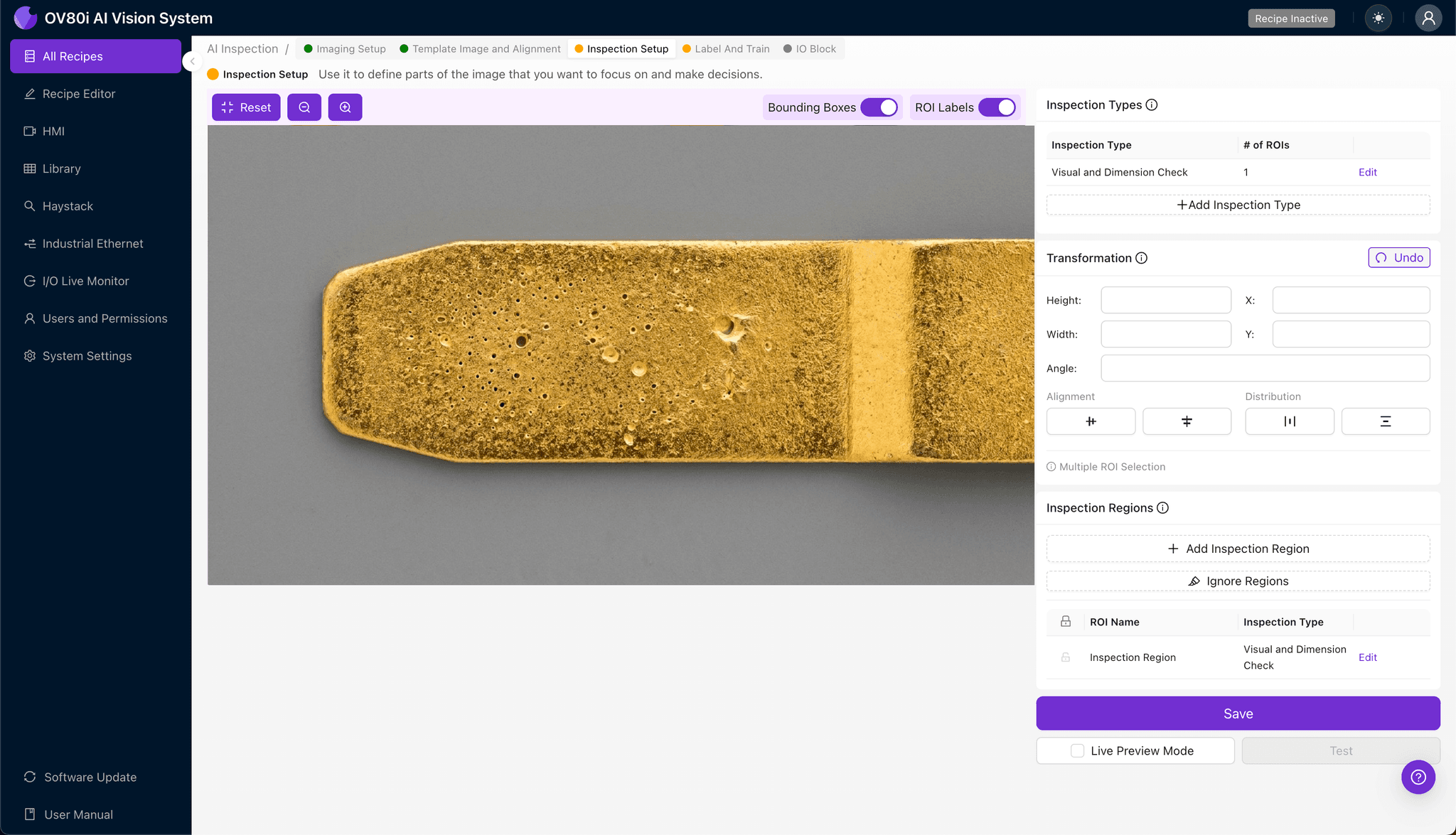Screen dimensions: 1456x835
Task: Open Library in the sidebar
Action: [x=96, y=169]
